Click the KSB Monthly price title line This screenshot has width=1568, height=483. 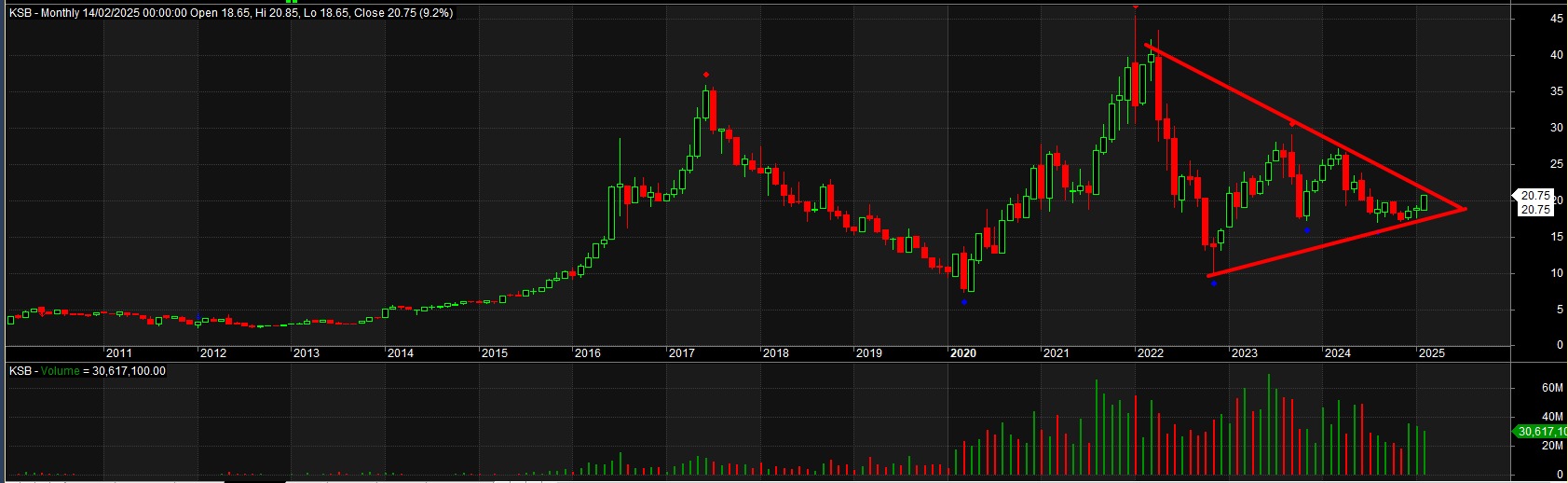[231, 13]
